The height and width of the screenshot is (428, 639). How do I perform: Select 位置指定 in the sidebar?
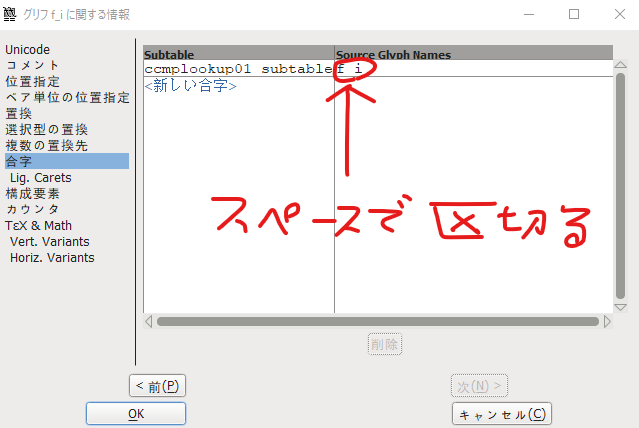[x=32, y=82]
